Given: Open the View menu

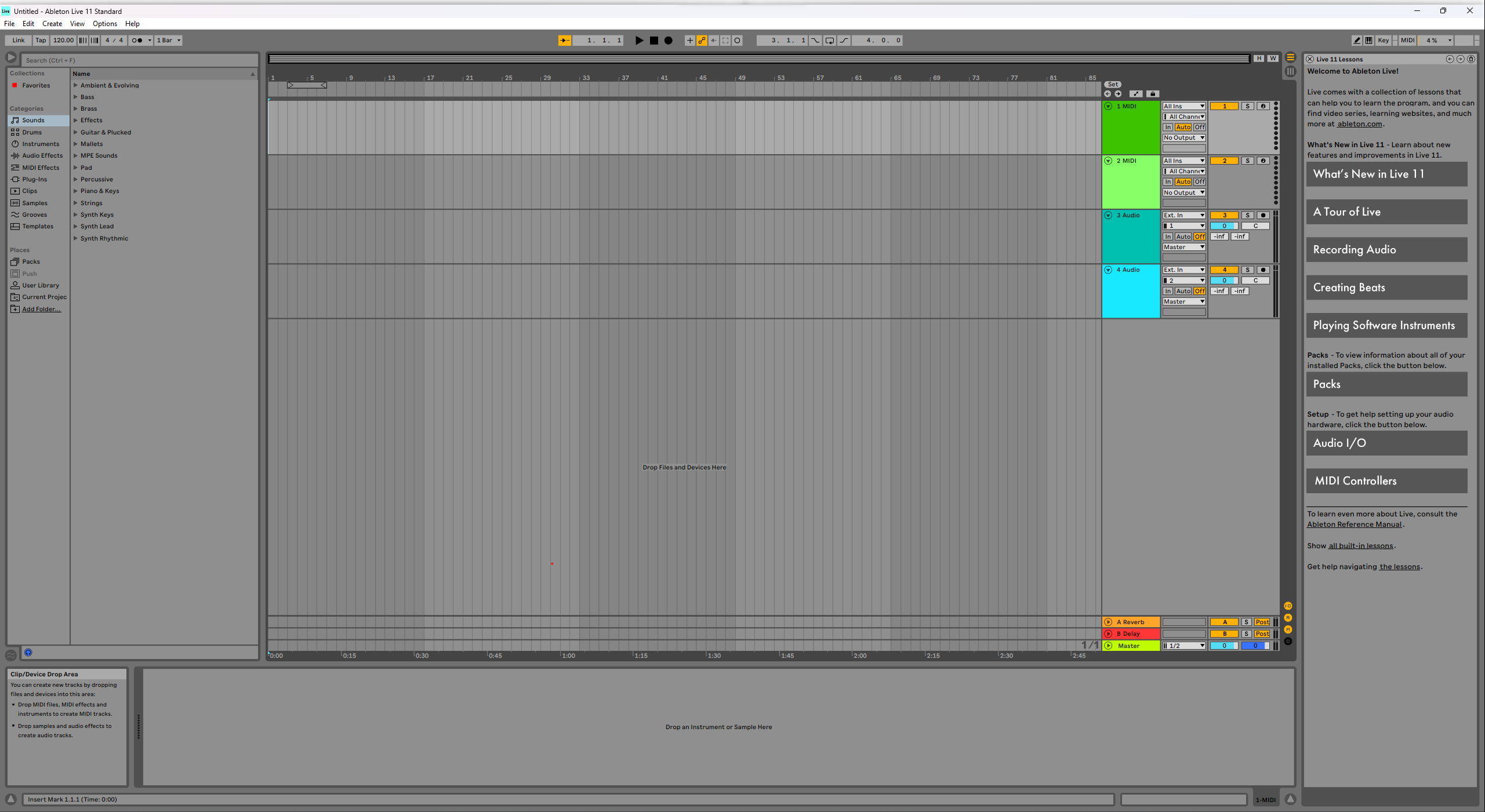Looking at the screenshot, I should [77, 24].
